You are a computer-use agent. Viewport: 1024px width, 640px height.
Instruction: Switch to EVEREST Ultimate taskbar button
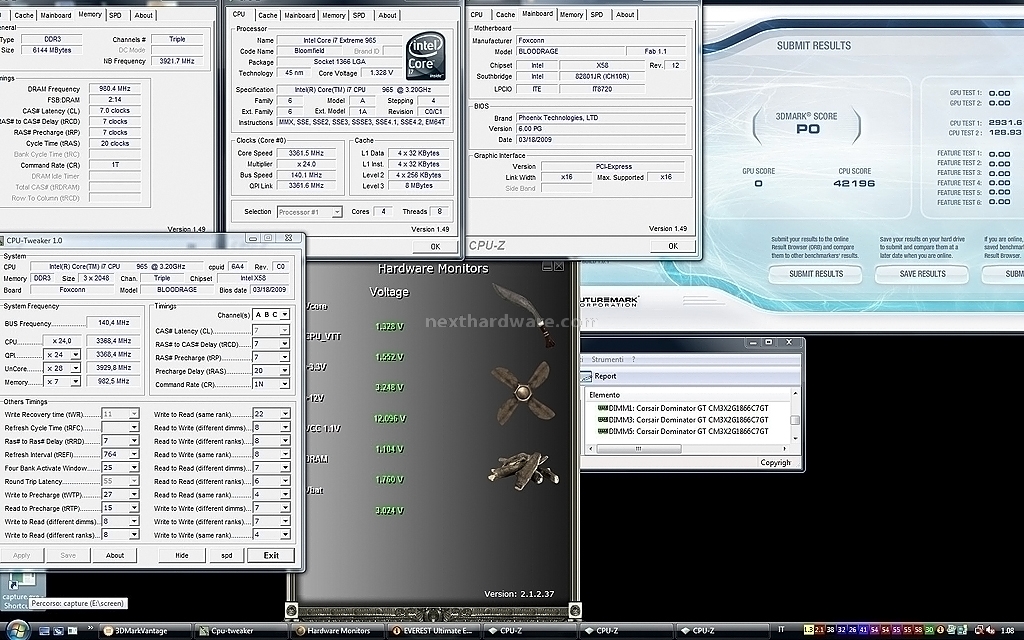pyautogui.click(x=432, y=631)
